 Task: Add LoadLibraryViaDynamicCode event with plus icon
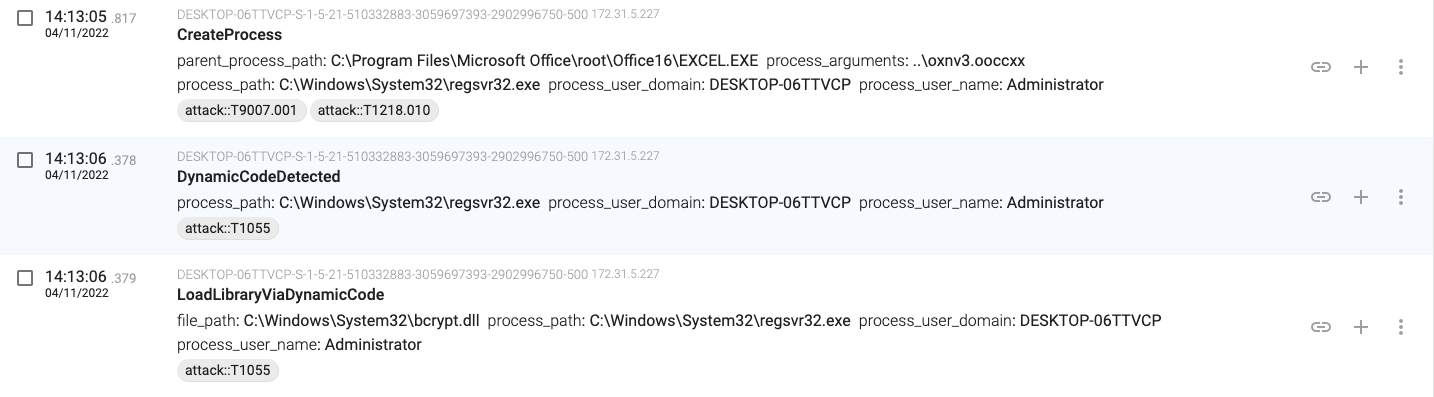point(1361,327)
